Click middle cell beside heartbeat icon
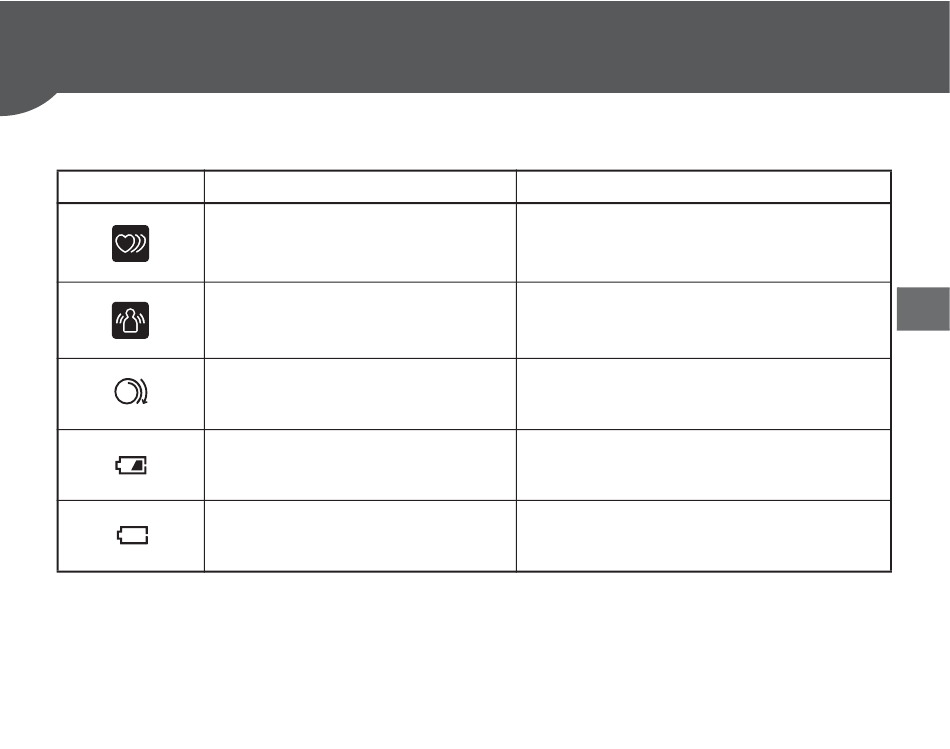The height and width of the screenshot is (749, 950). click(360, 243)
